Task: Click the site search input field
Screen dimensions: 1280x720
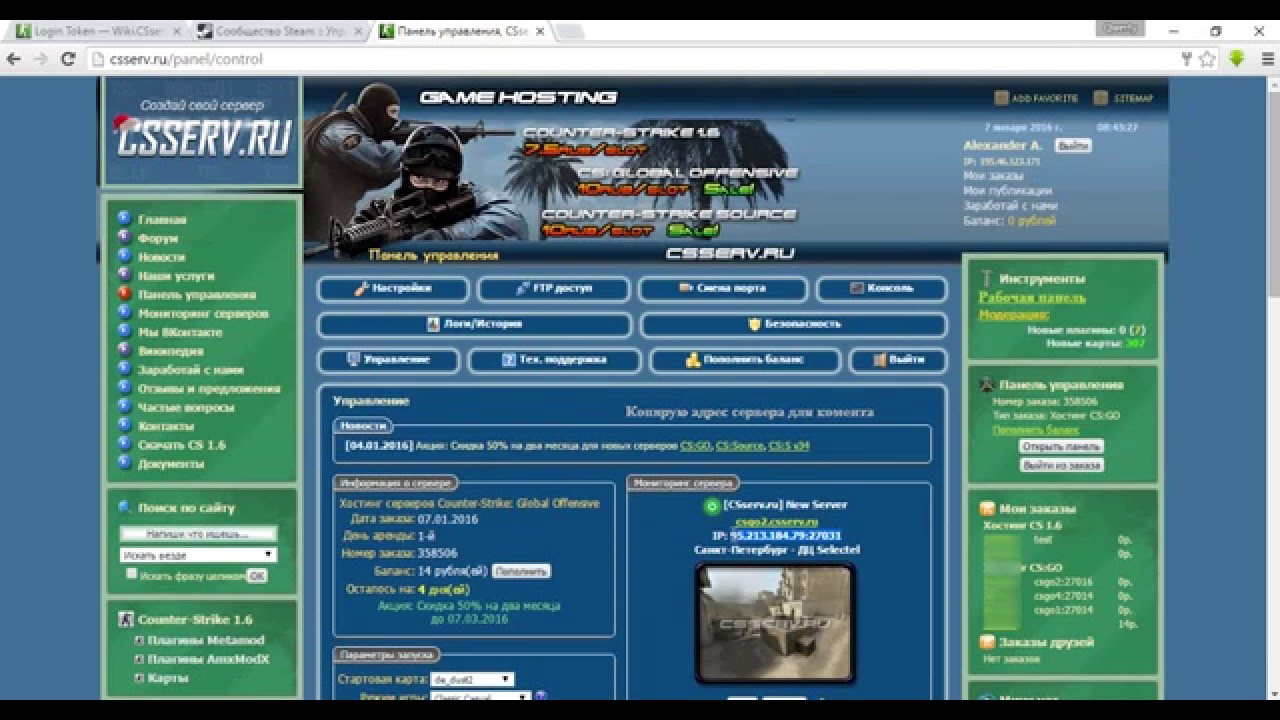Action: point(198,534)
